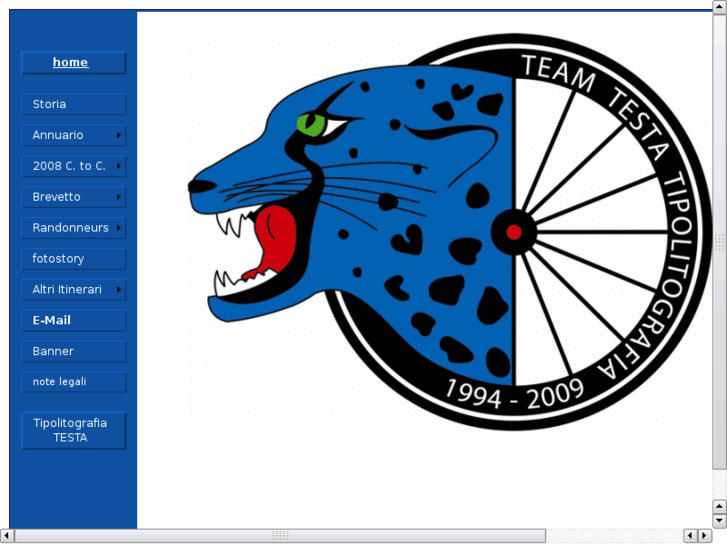
Task: Click the vertical scrollbar up arrow at top
Action: coord(719,6)
